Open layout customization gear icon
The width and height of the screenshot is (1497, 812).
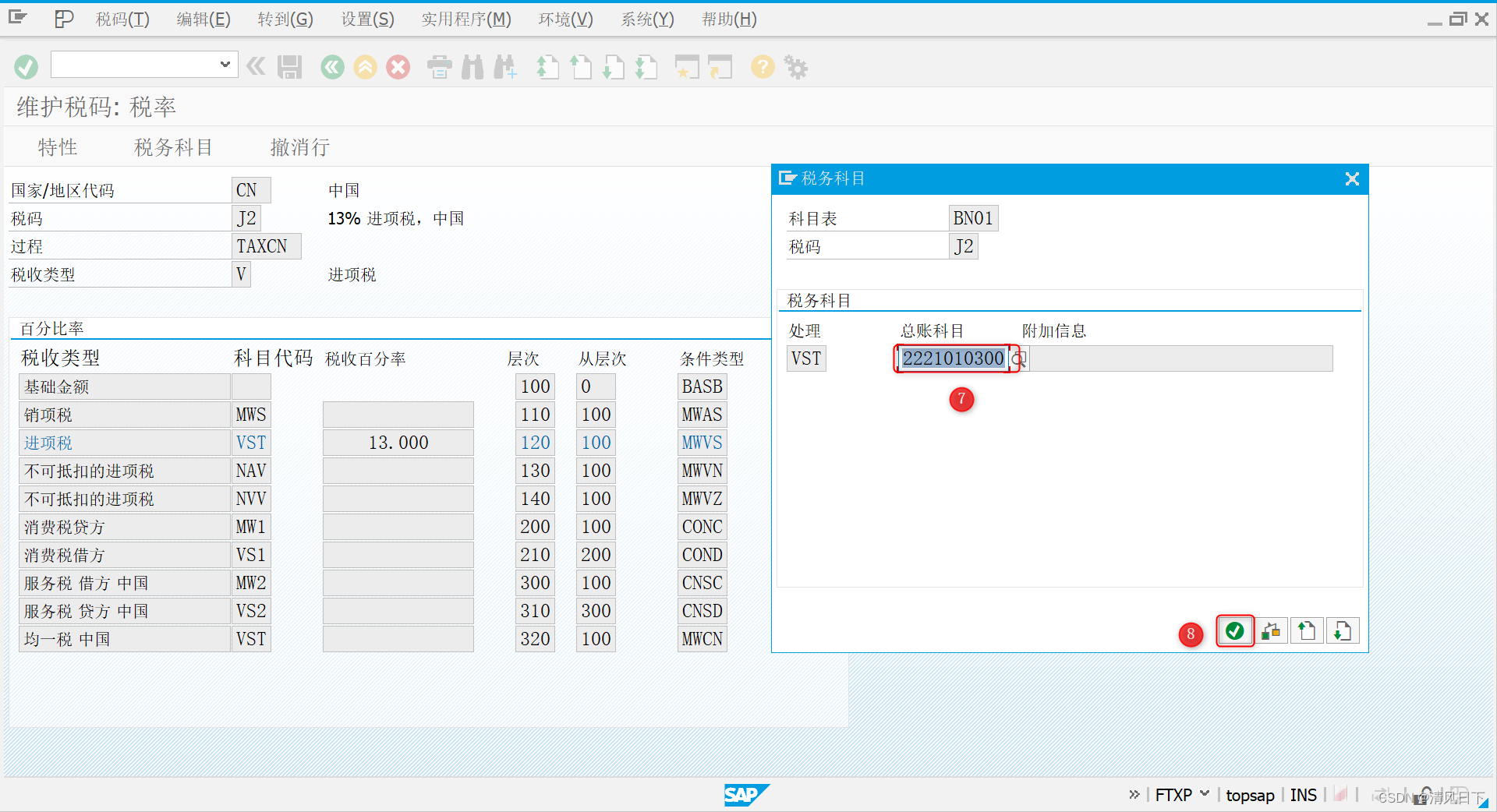click(x=795, y=67)
